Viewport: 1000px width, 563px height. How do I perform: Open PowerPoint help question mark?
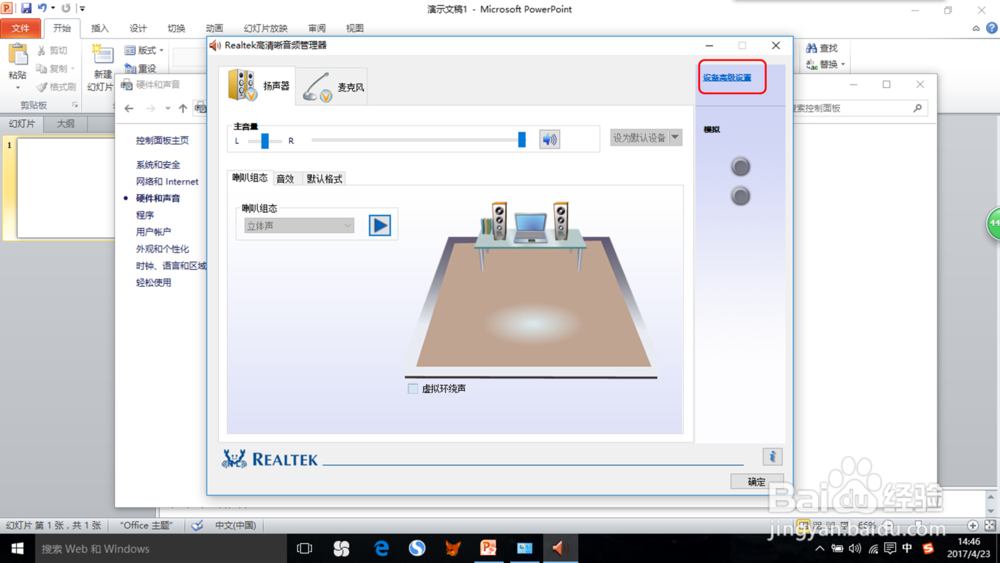[x=992, y=28]
